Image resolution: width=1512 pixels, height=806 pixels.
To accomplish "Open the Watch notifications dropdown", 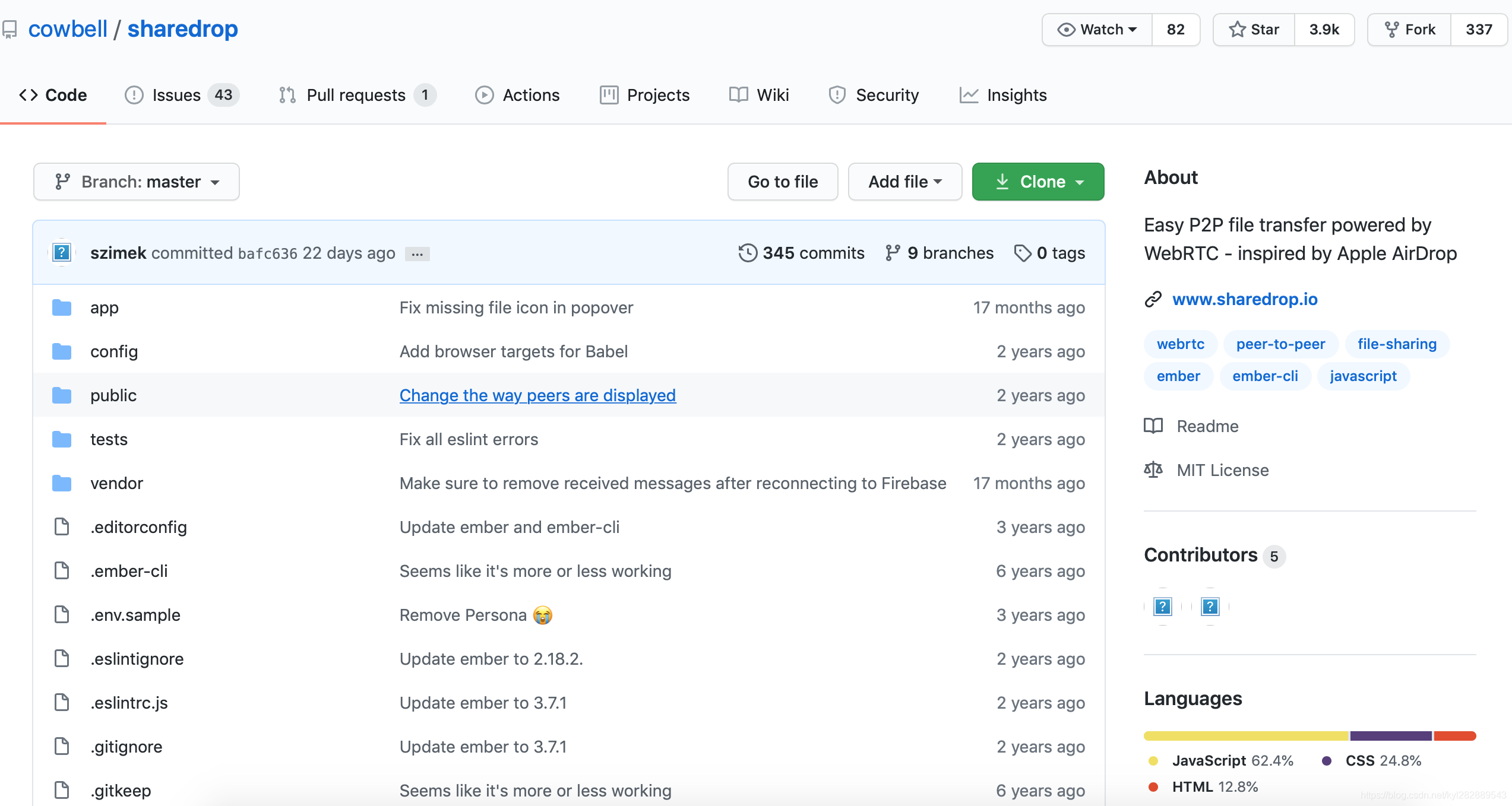I will point(1097,29).
